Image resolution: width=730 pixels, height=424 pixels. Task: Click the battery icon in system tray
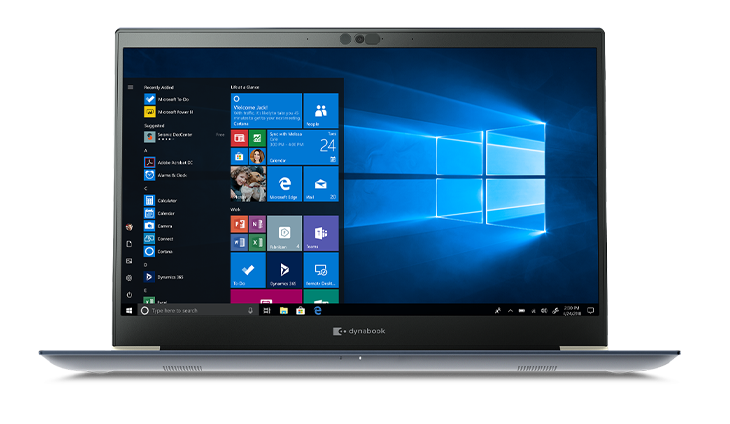click(x=522, y=310)
